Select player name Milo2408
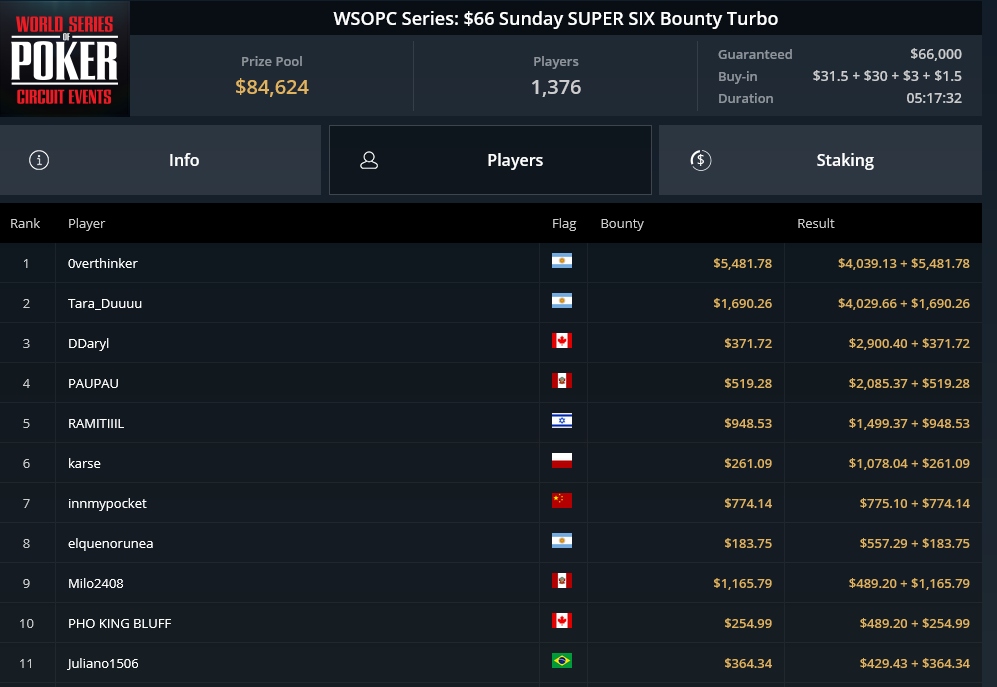This screenshot has height=687, width=997. [95, 583]
